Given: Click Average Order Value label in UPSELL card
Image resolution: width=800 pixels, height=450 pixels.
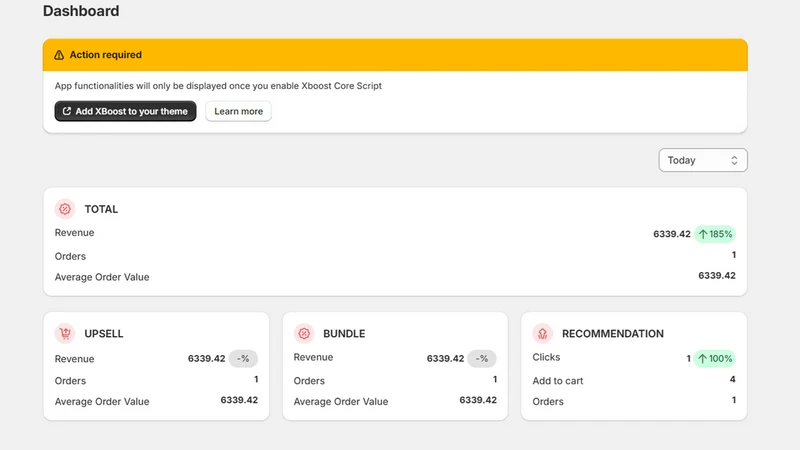Looking at the screenshot, I should [102, 402].
